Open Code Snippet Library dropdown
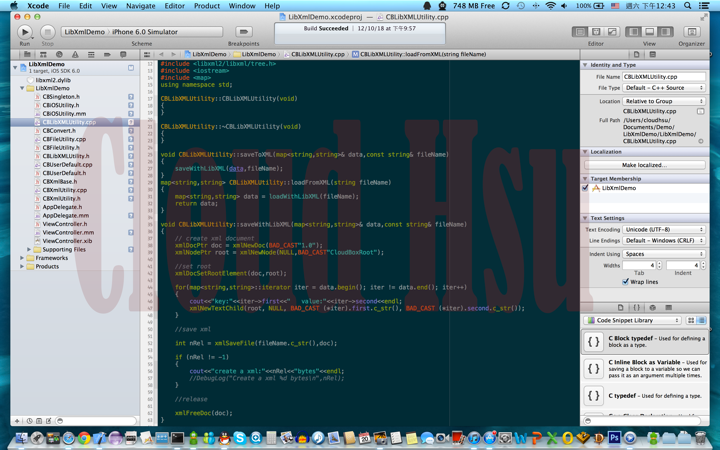Screen dimensions: 720x450 [633, 321]
